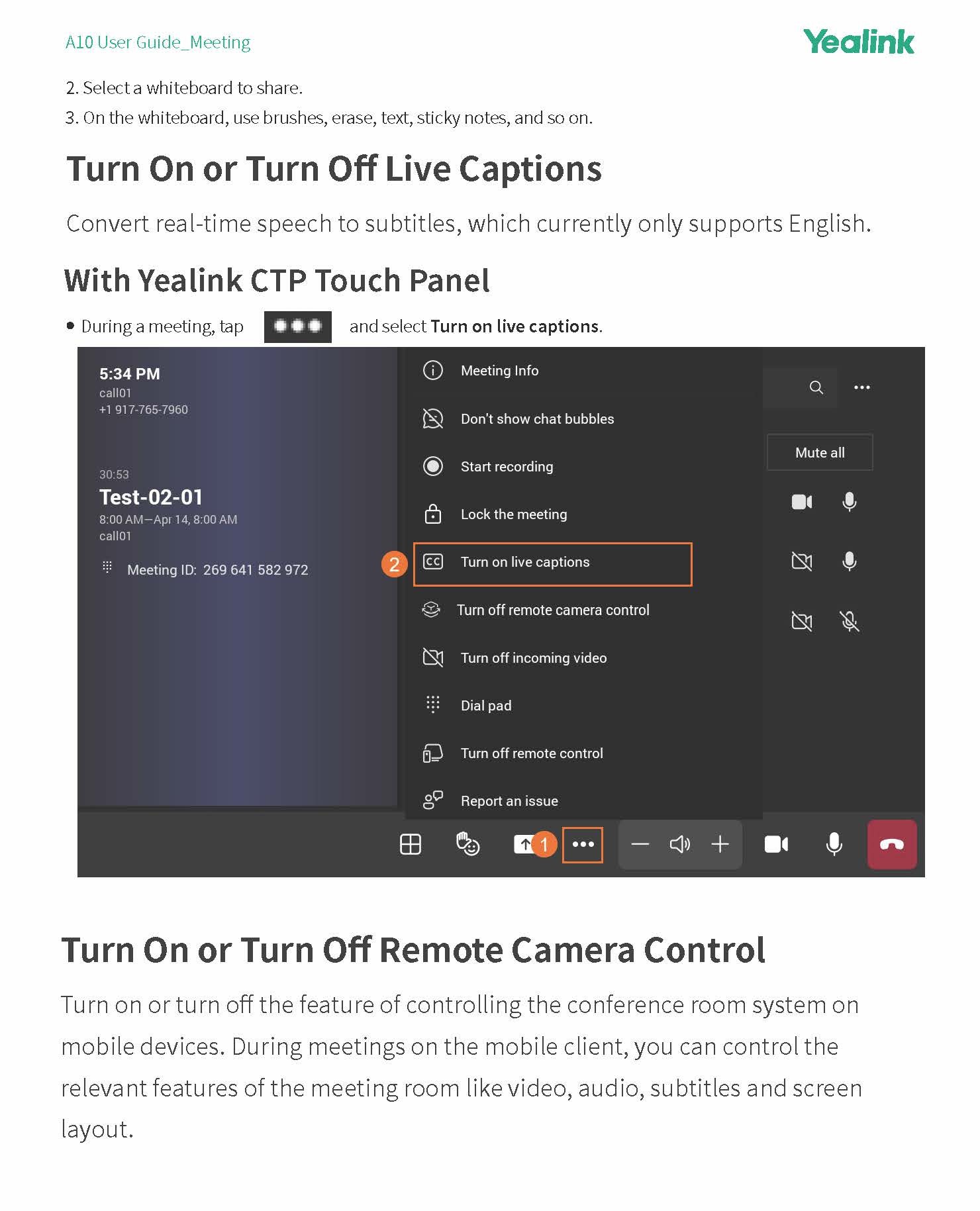Tap the share content icon
Viewport: 980px width, 1211px height.
523,845
